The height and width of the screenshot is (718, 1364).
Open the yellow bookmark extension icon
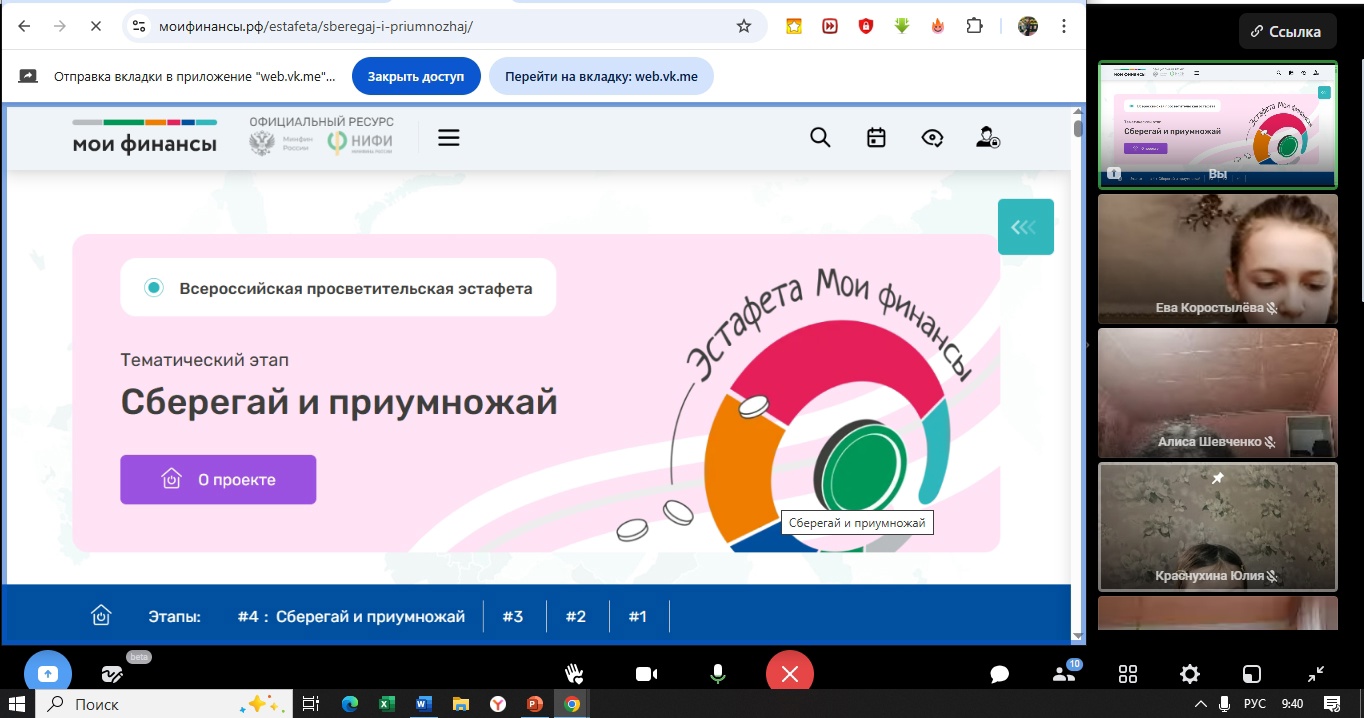tap(794, 27)
